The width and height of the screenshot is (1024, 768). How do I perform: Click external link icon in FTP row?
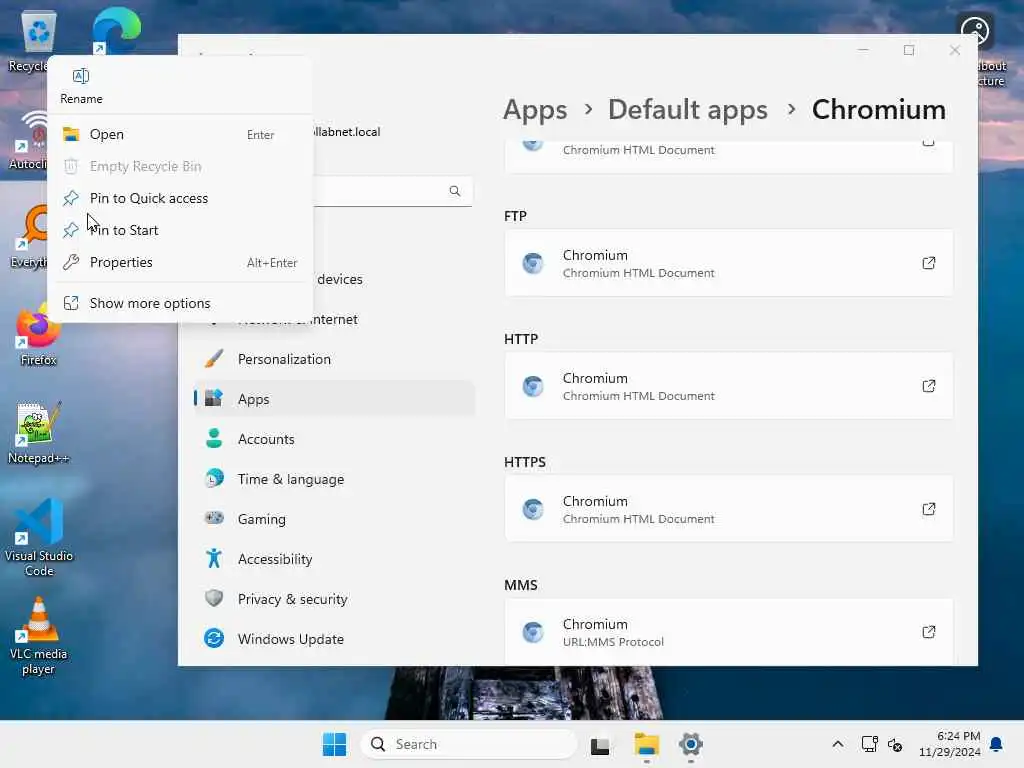[x=928, y=263]
